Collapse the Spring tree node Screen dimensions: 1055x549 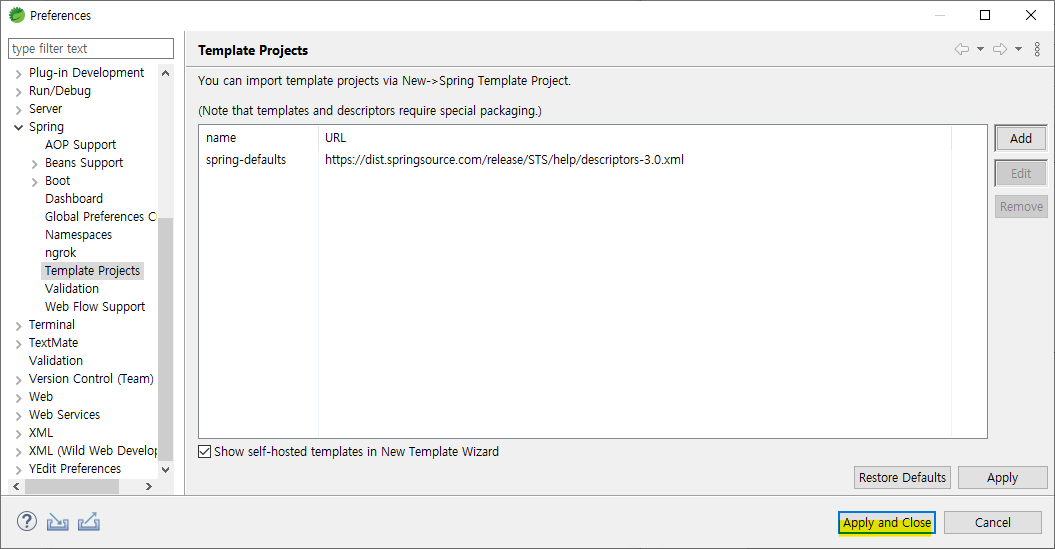[19, 128]
